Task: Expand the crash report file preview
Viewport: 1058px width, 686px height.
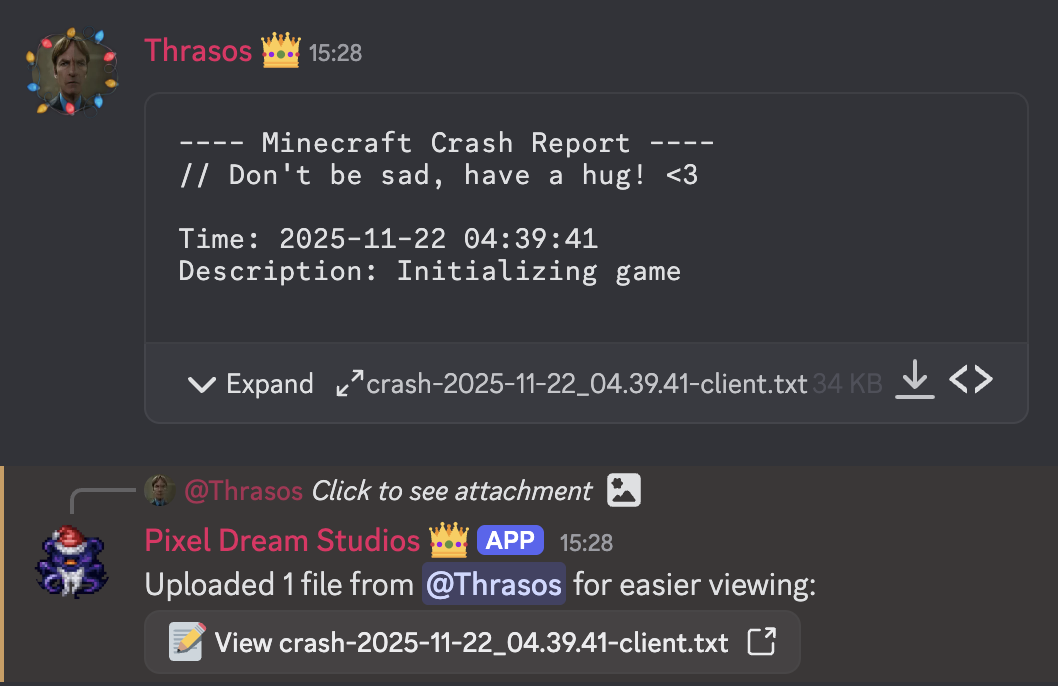Action: (251, 384)
